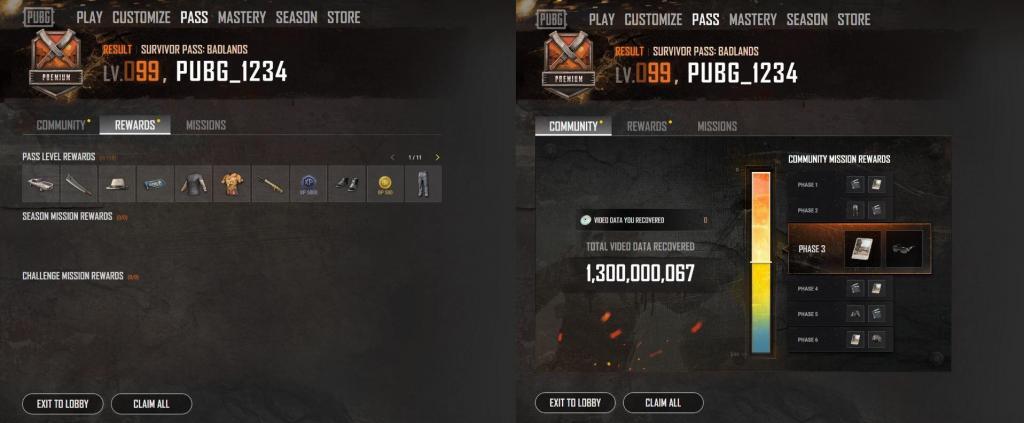Open Missions tab on the community screen
Image resolution: width=1024 pixels, height=423 pixels.
pyautogui.click(x=716, y=127)
